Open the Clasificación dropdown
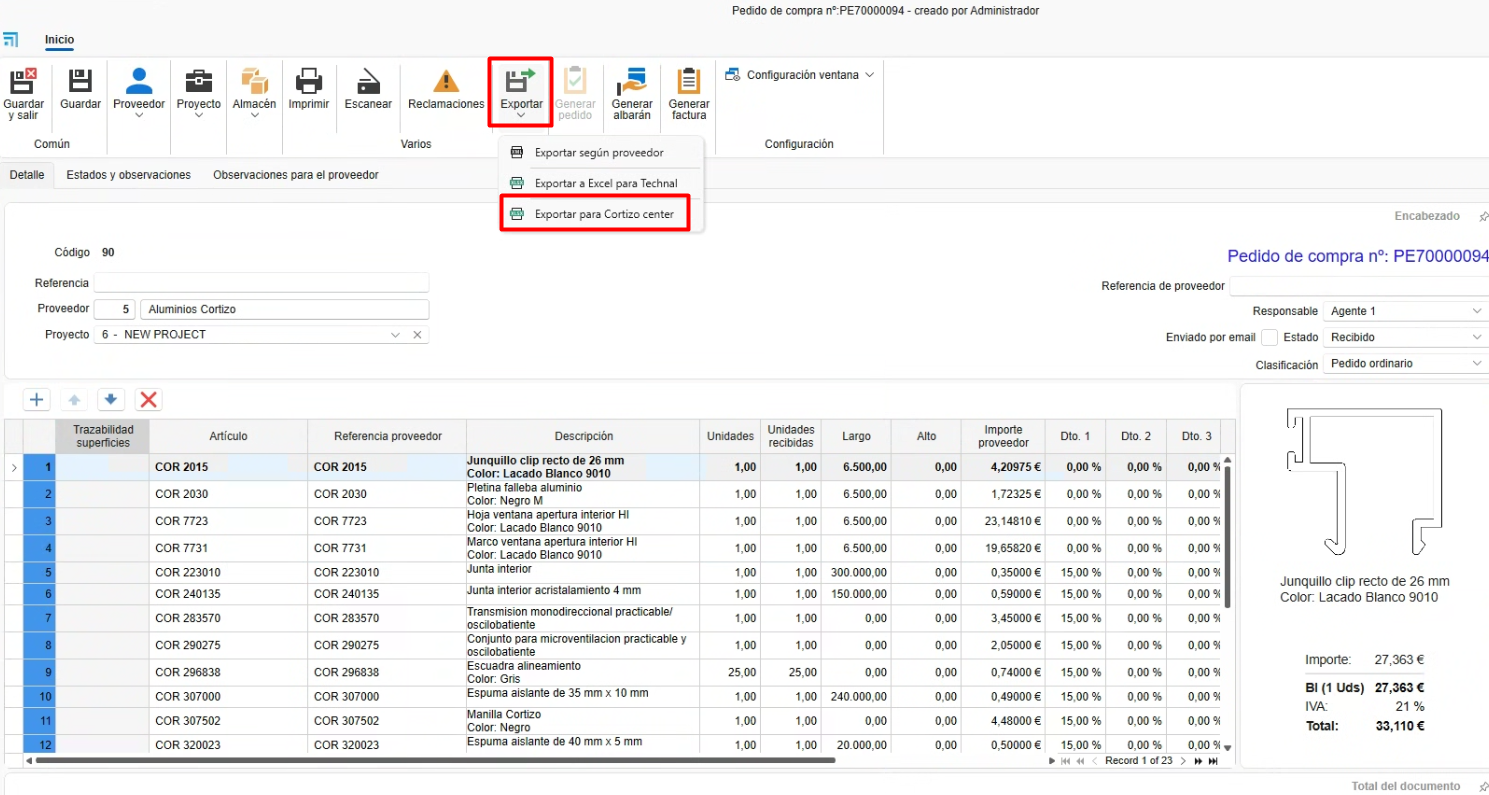 click(1405, 364)
